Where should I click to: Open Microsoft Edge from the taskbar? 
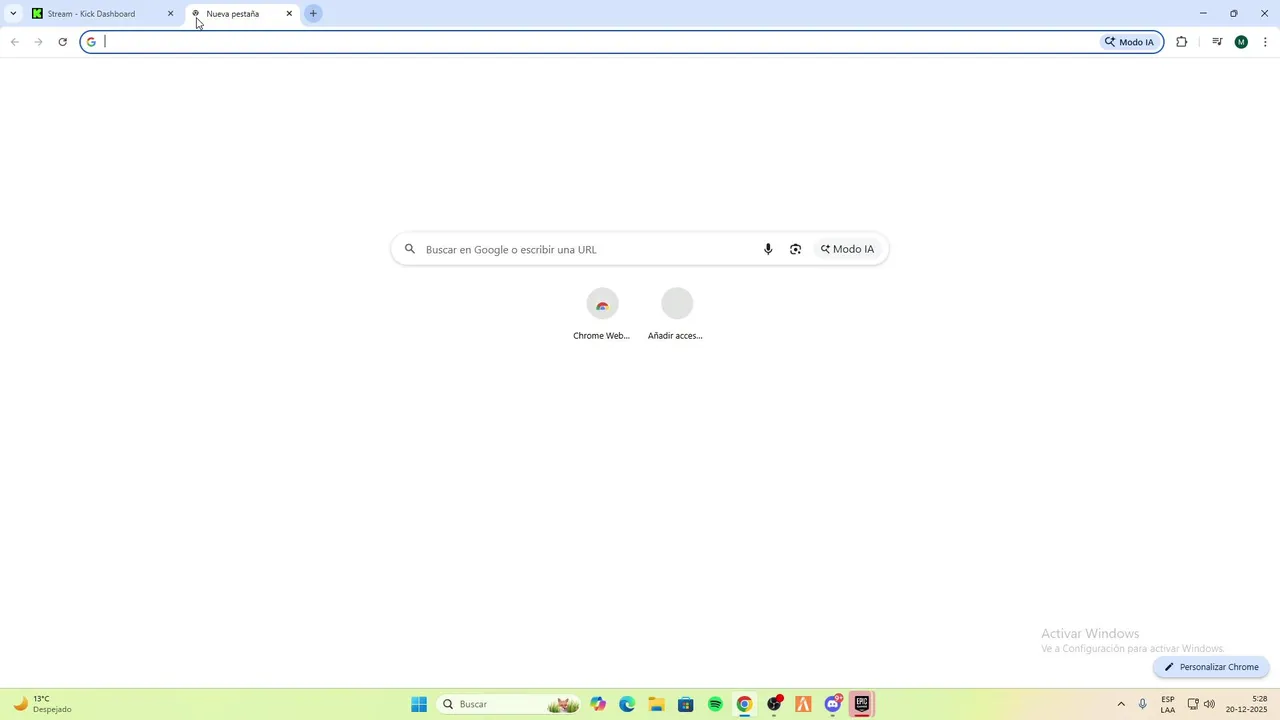627,704
